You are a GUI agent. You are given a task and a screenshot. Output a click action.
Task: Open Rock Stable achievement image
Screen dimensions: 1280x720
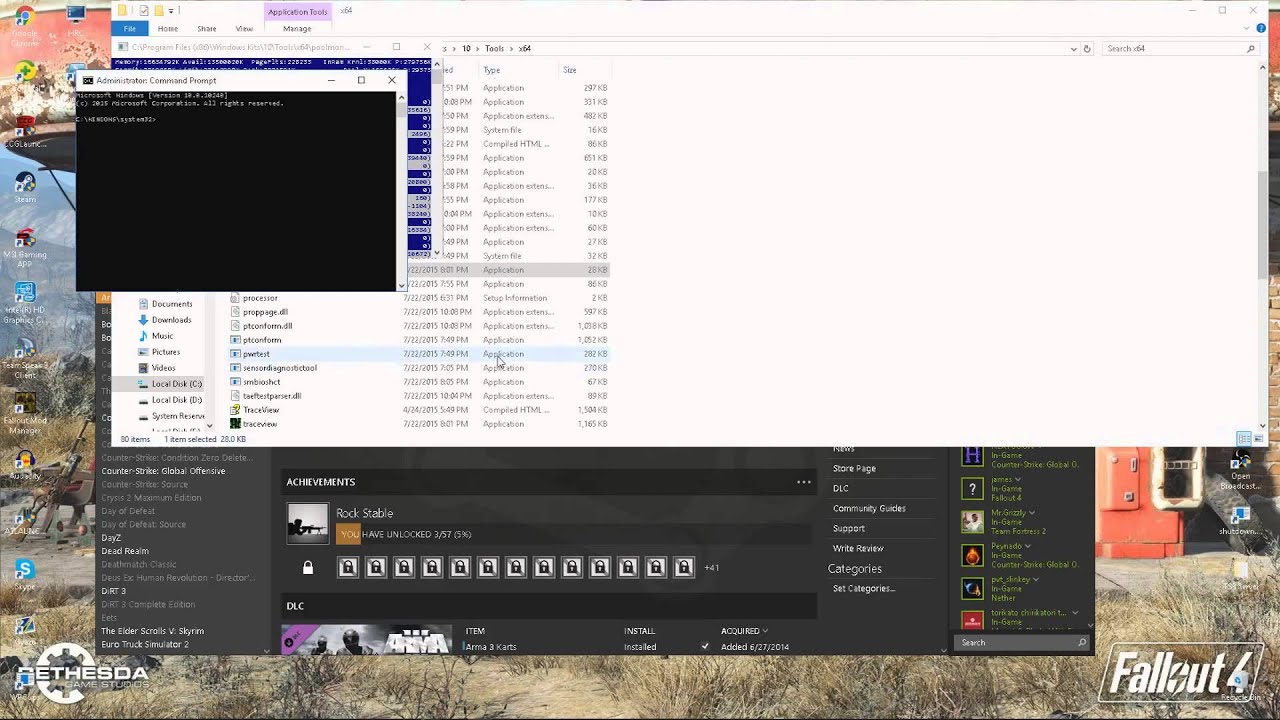point(308,523)
